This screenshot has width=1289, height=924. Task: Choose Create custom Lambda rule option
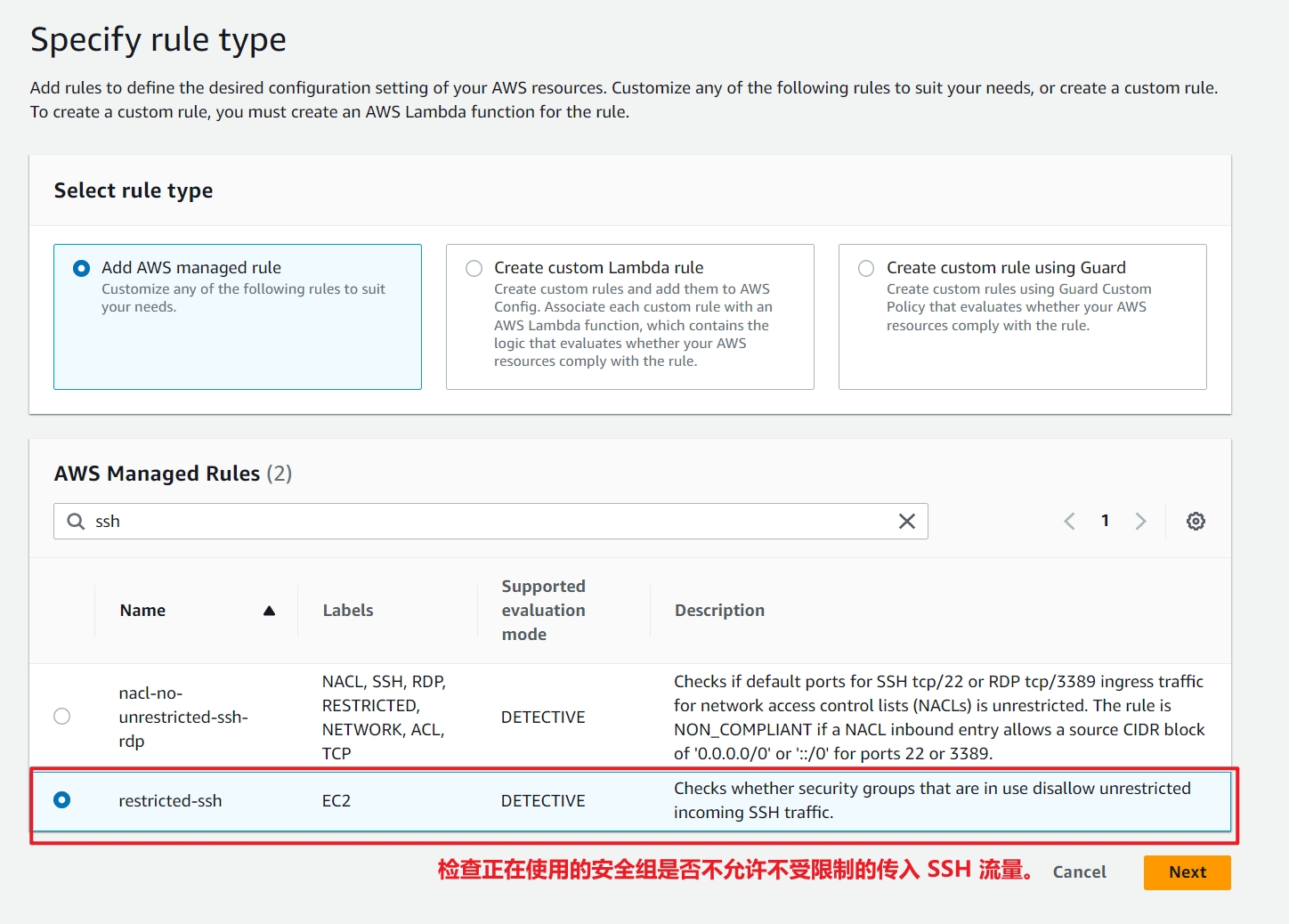474,268
